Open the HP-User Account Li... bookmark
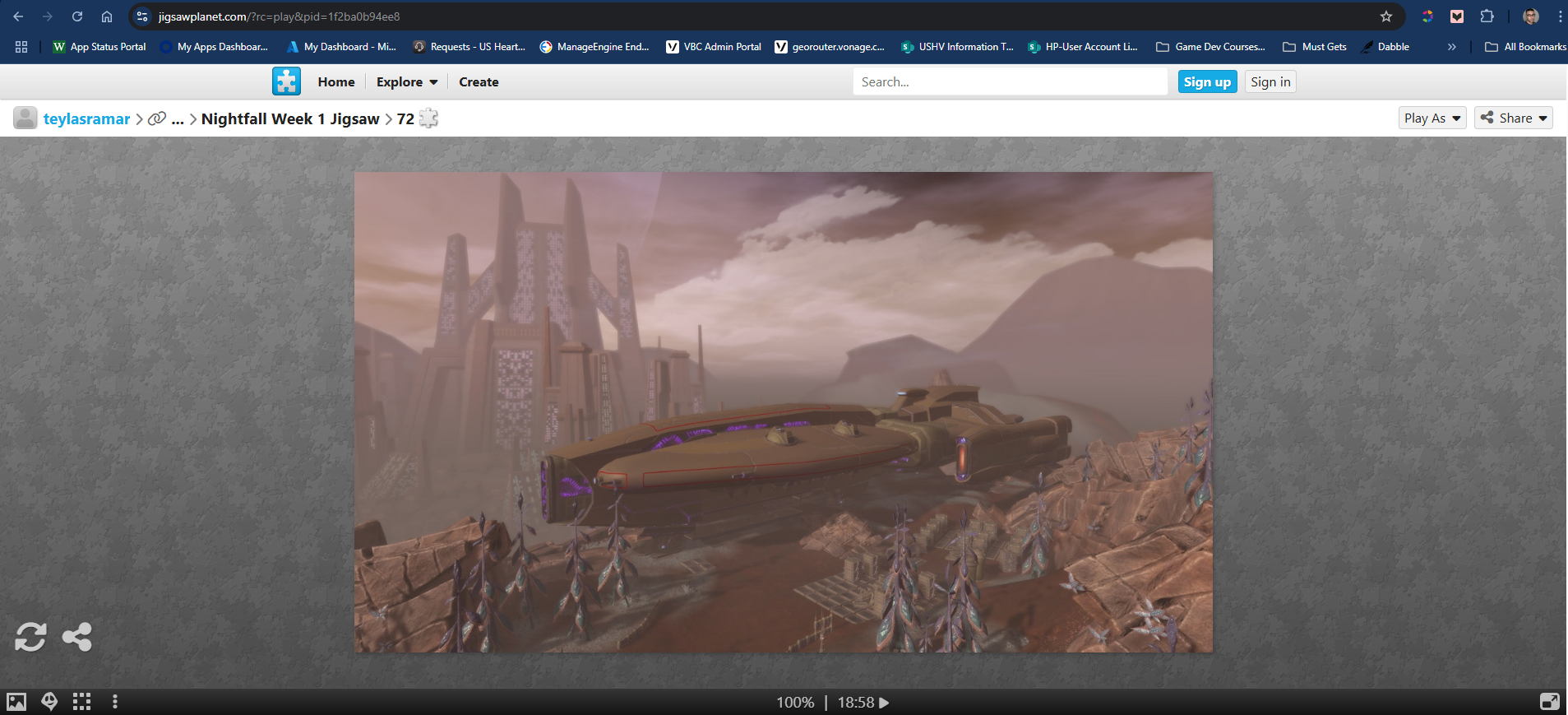The width and height of the screenshot is (1568, 715). pyautogui.click(x=1083, y=47)
